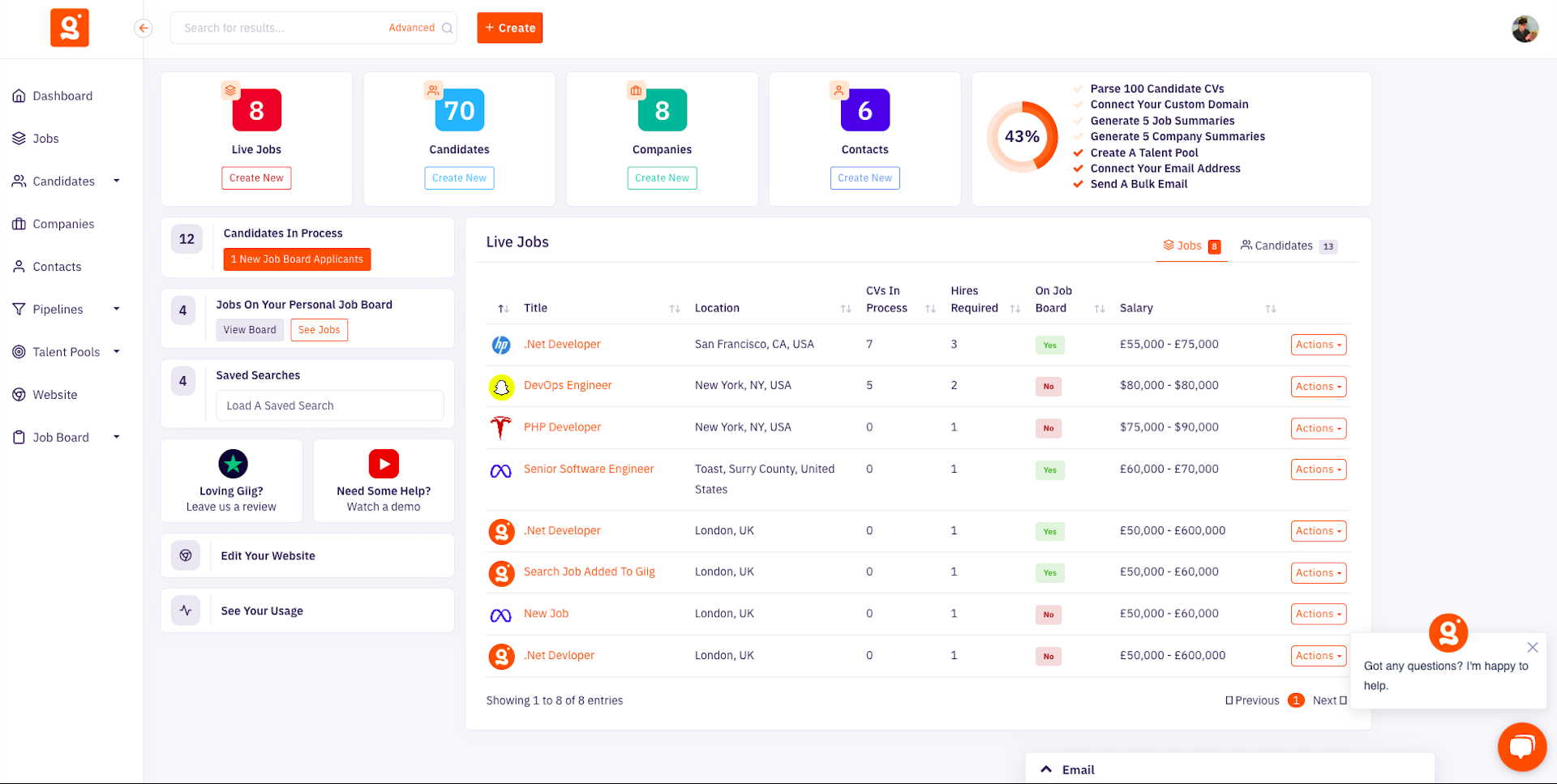
Task: Create new company
Action: (x=662, y=178)
